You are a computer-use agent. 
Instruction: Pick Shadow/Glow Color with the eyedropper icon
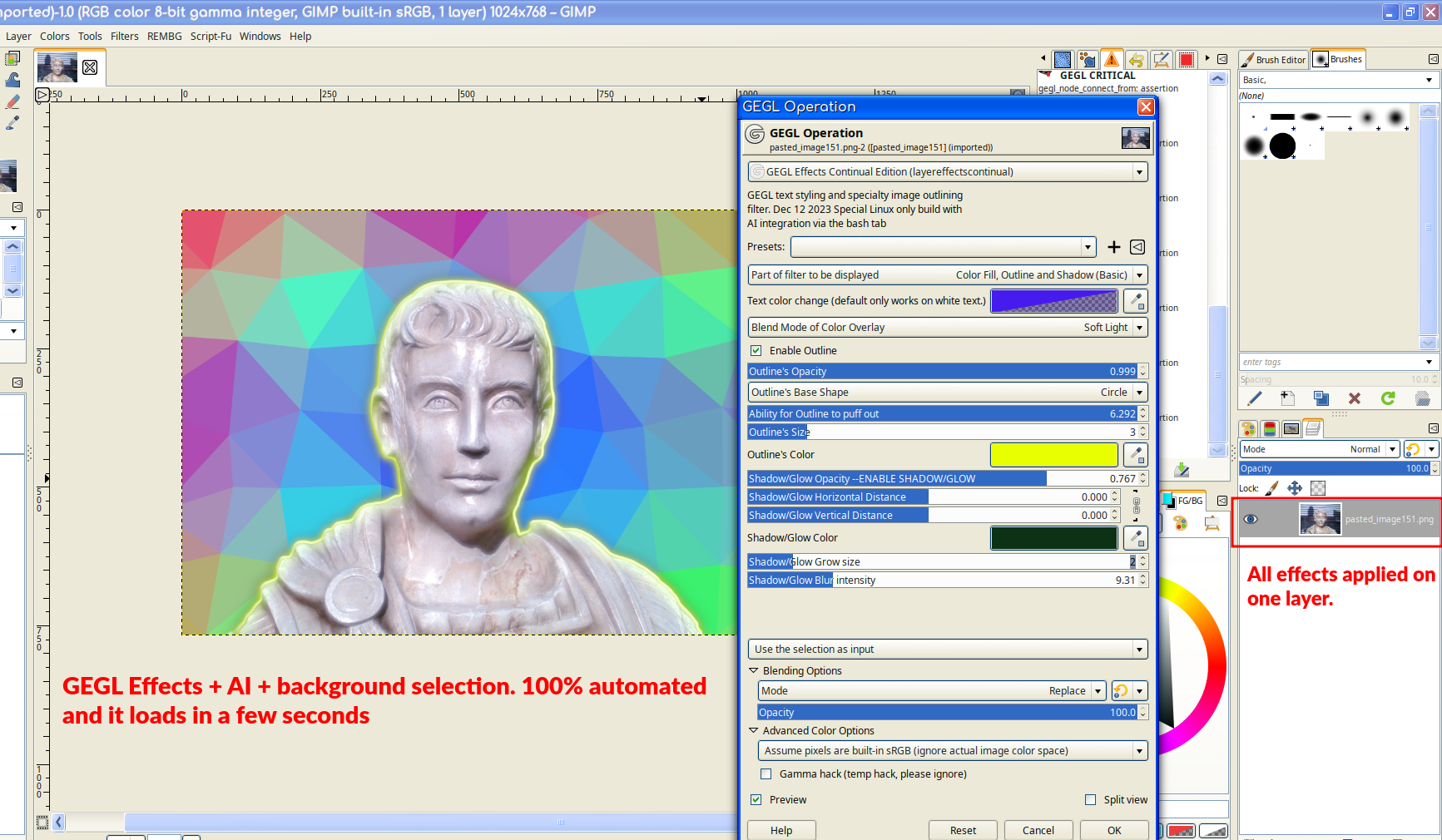1136,538
